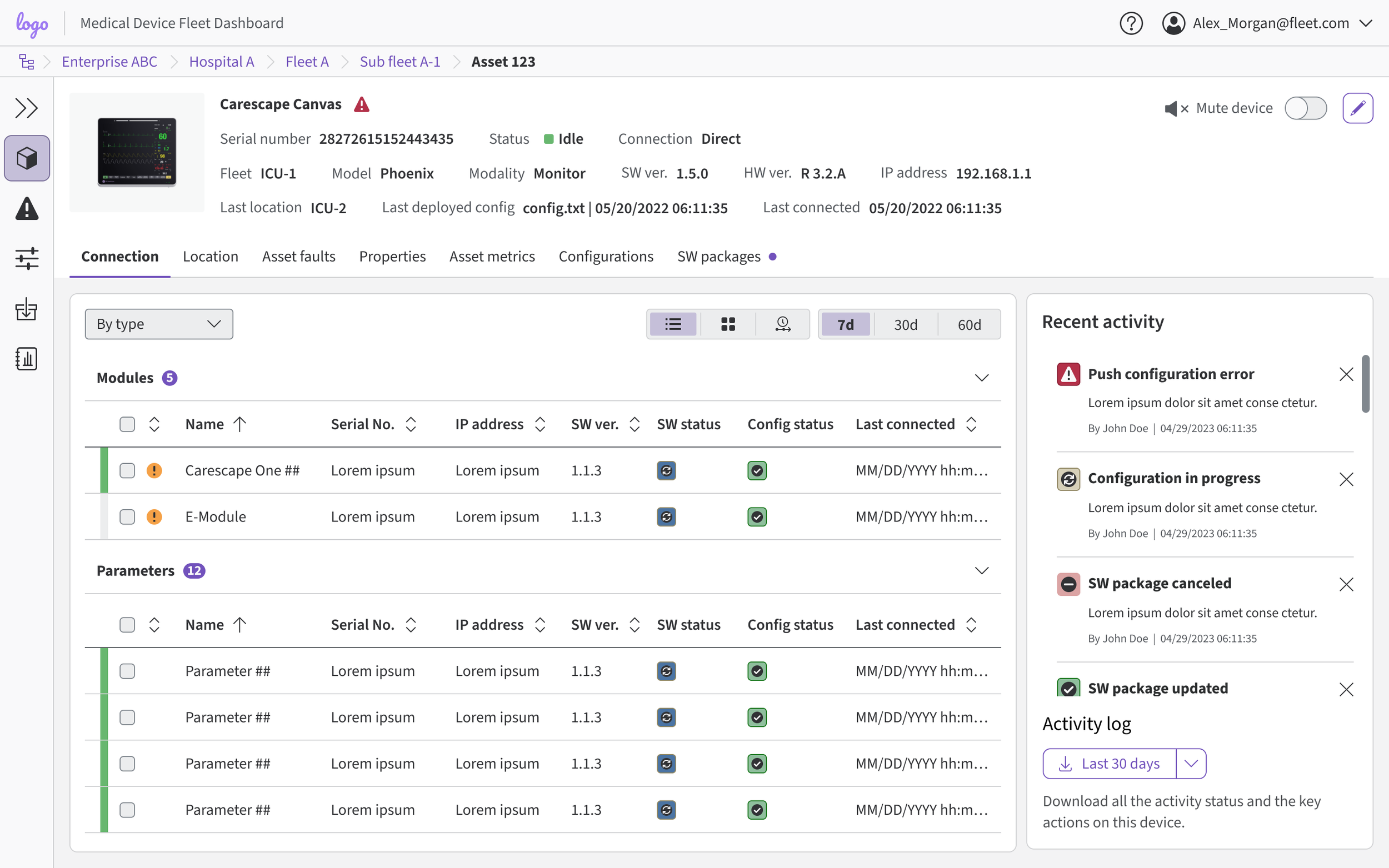
Task: Click the hierarchy tree breadcrumb icon
Action: 27,62
